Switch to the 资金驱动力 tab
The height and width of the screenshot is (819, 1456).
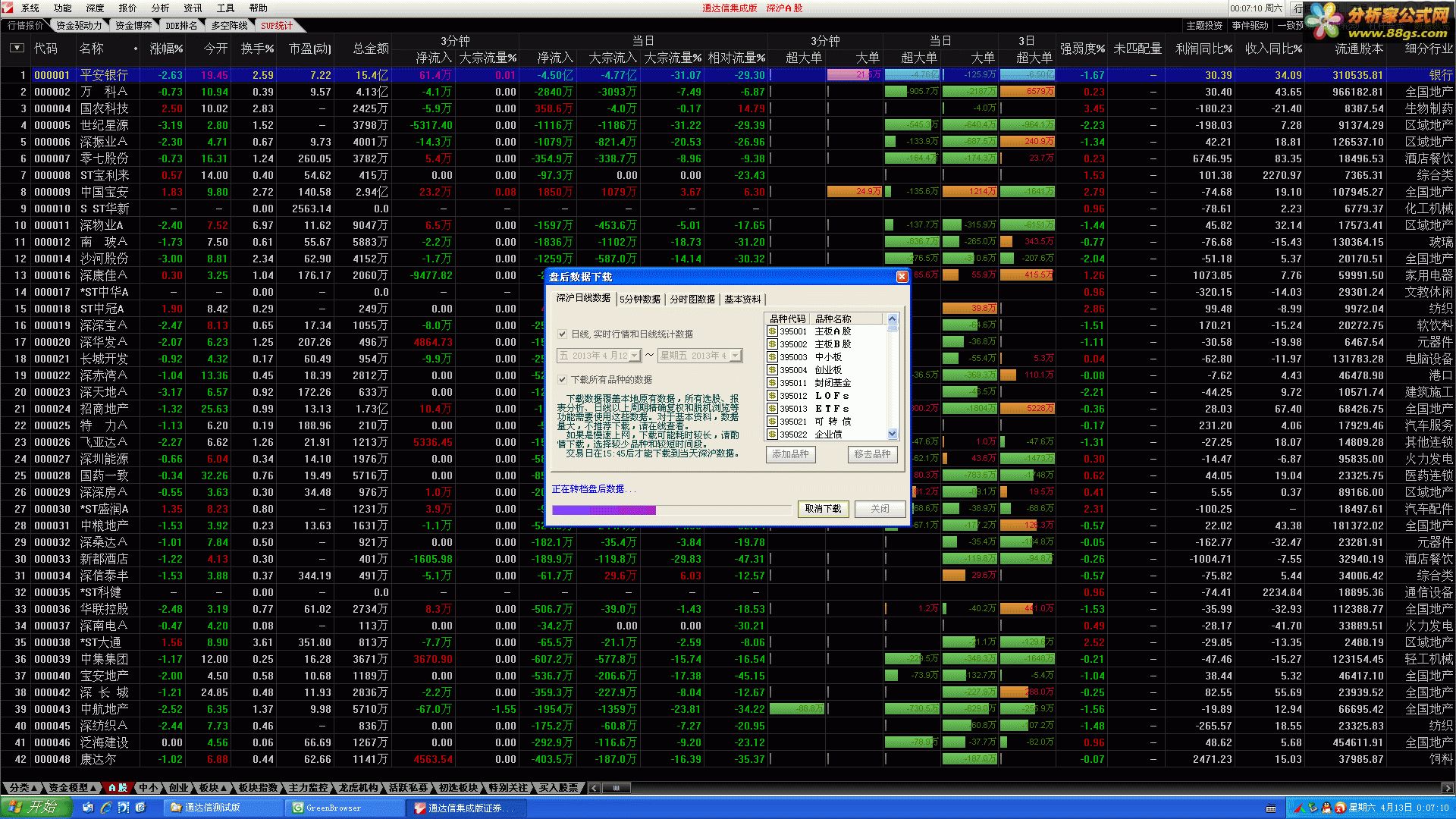tap(79, 26)
